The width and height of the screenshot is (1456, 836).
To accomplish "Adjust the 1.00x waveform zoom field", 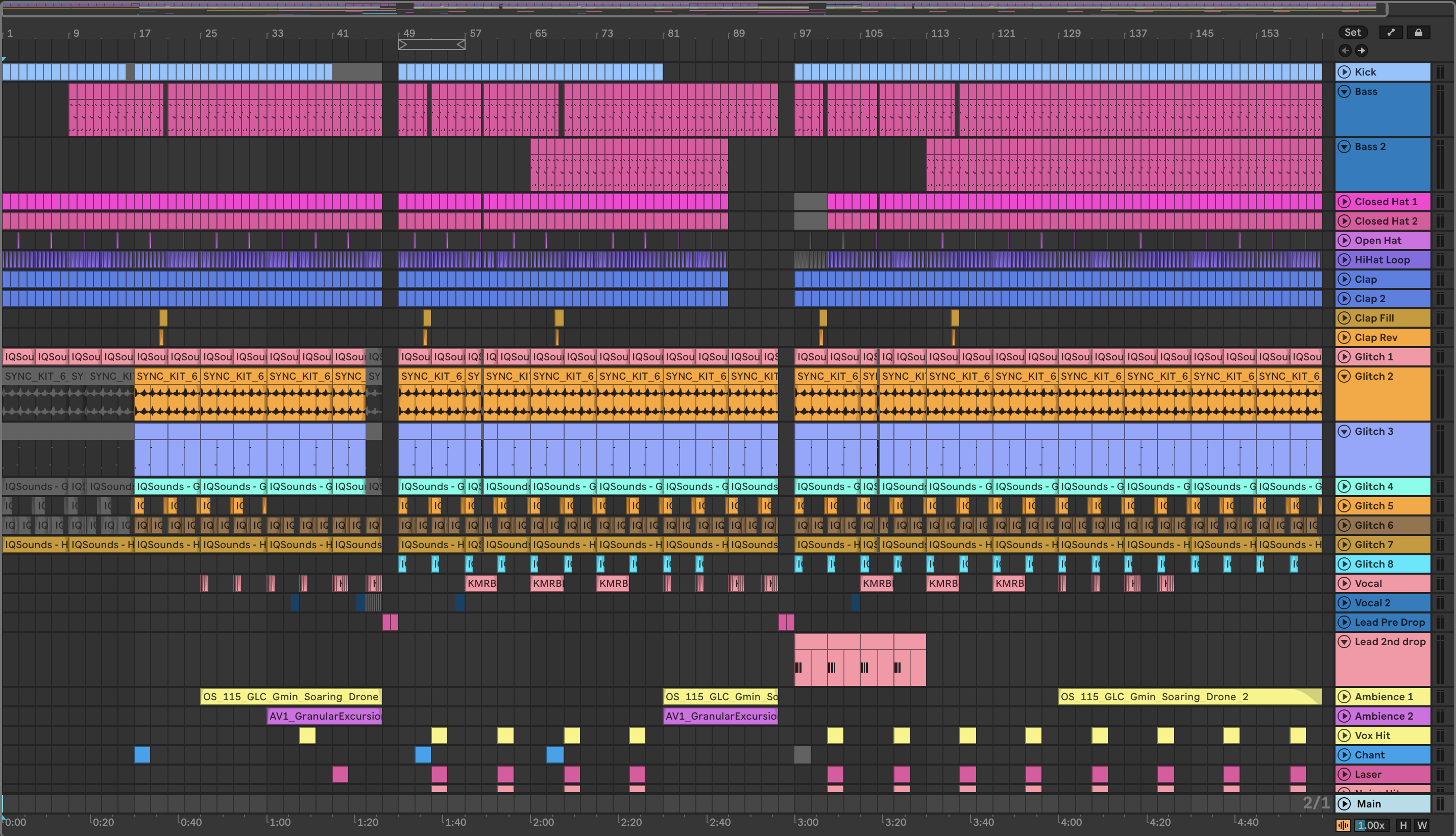I will pos(1372,825).
